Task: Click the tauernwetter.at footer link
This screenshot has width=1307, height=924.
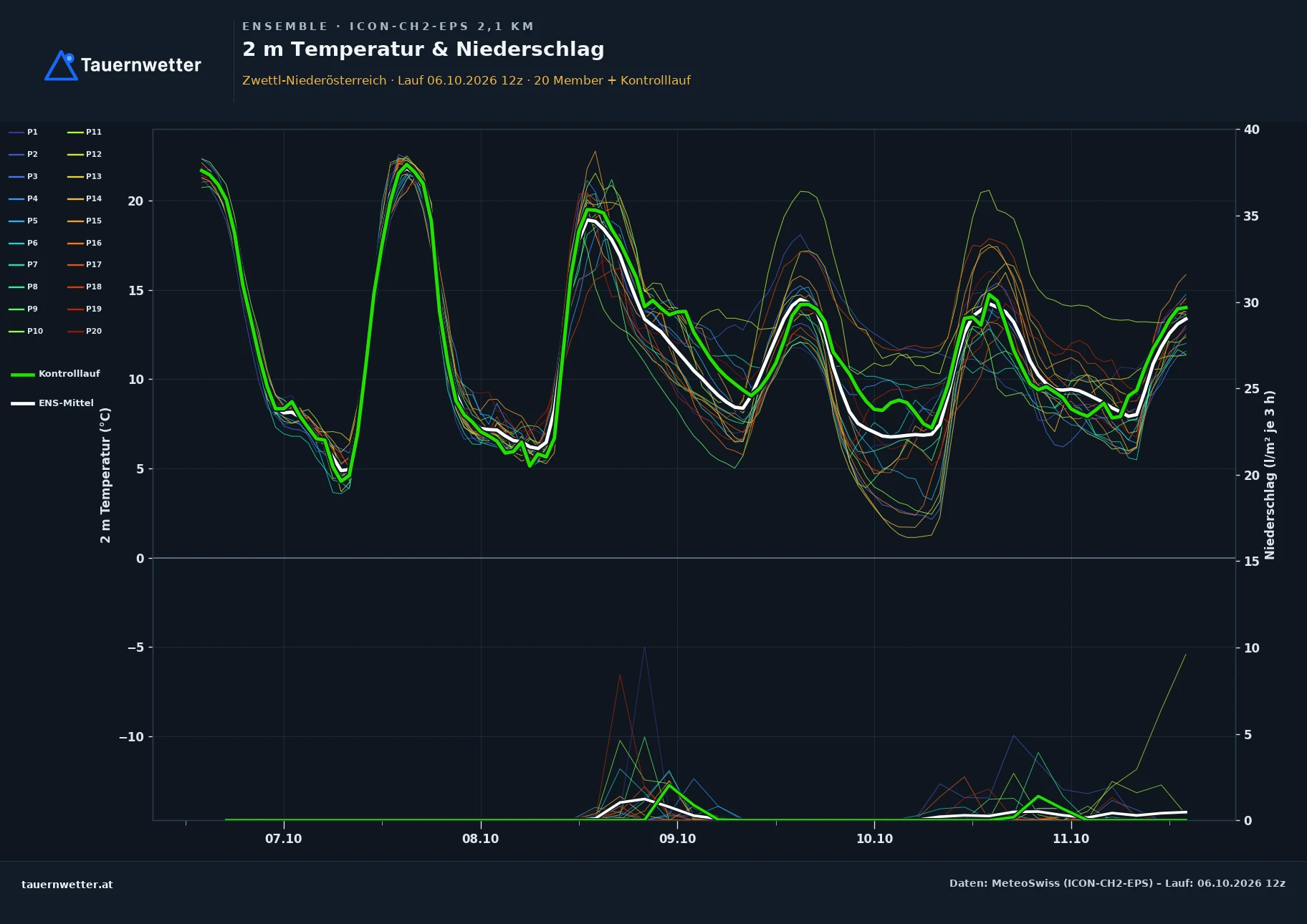Action: point(67,885)
